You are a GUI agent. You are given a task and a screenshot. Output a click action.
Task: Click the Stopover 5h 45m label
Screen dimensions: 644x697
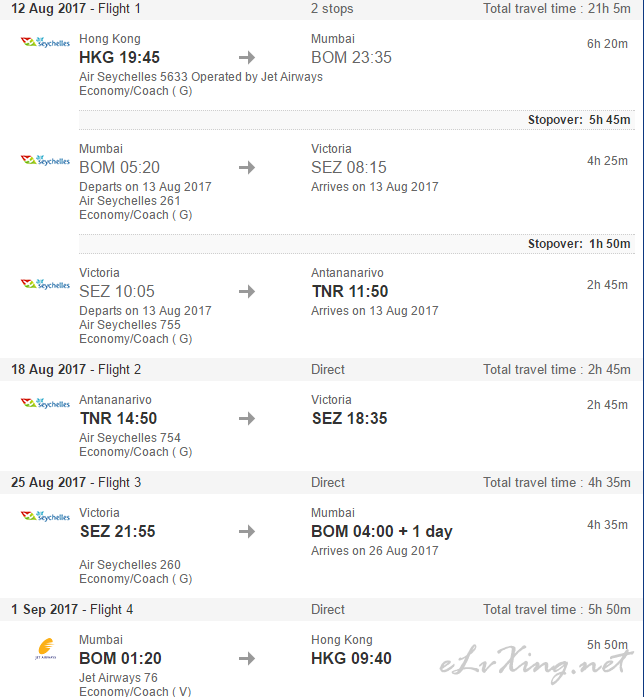[x=579, y=120]
